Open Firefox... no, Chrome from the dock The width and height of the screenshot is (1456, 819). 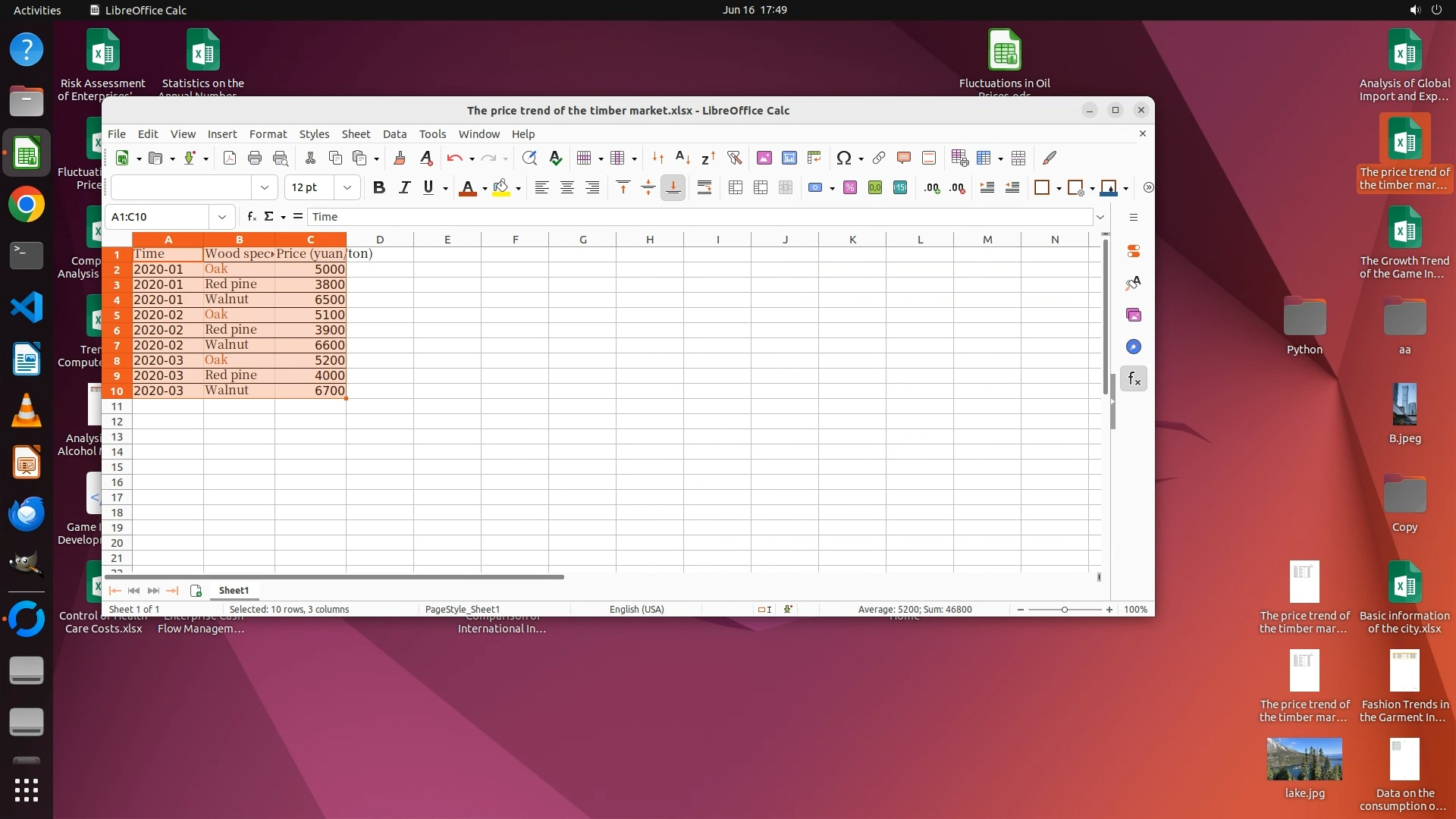(27, 205)
